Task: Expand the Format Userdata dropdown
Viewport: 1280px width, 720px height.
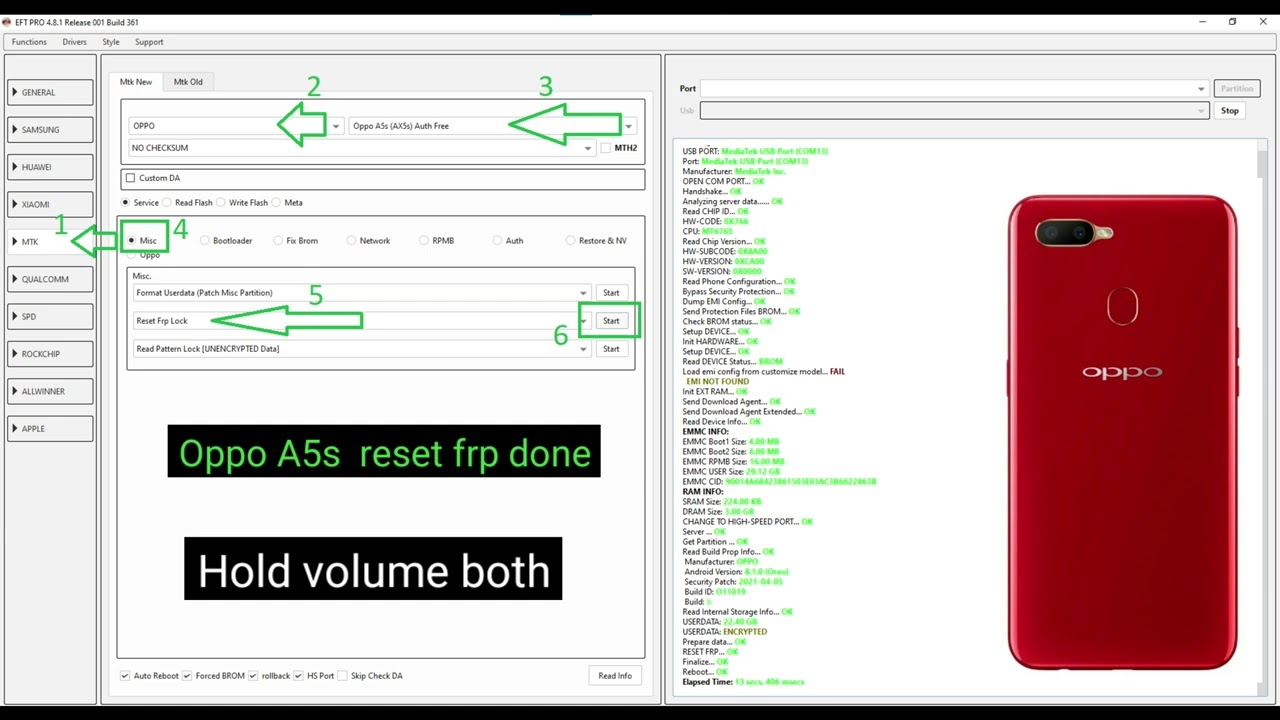Action: point(583,293)
